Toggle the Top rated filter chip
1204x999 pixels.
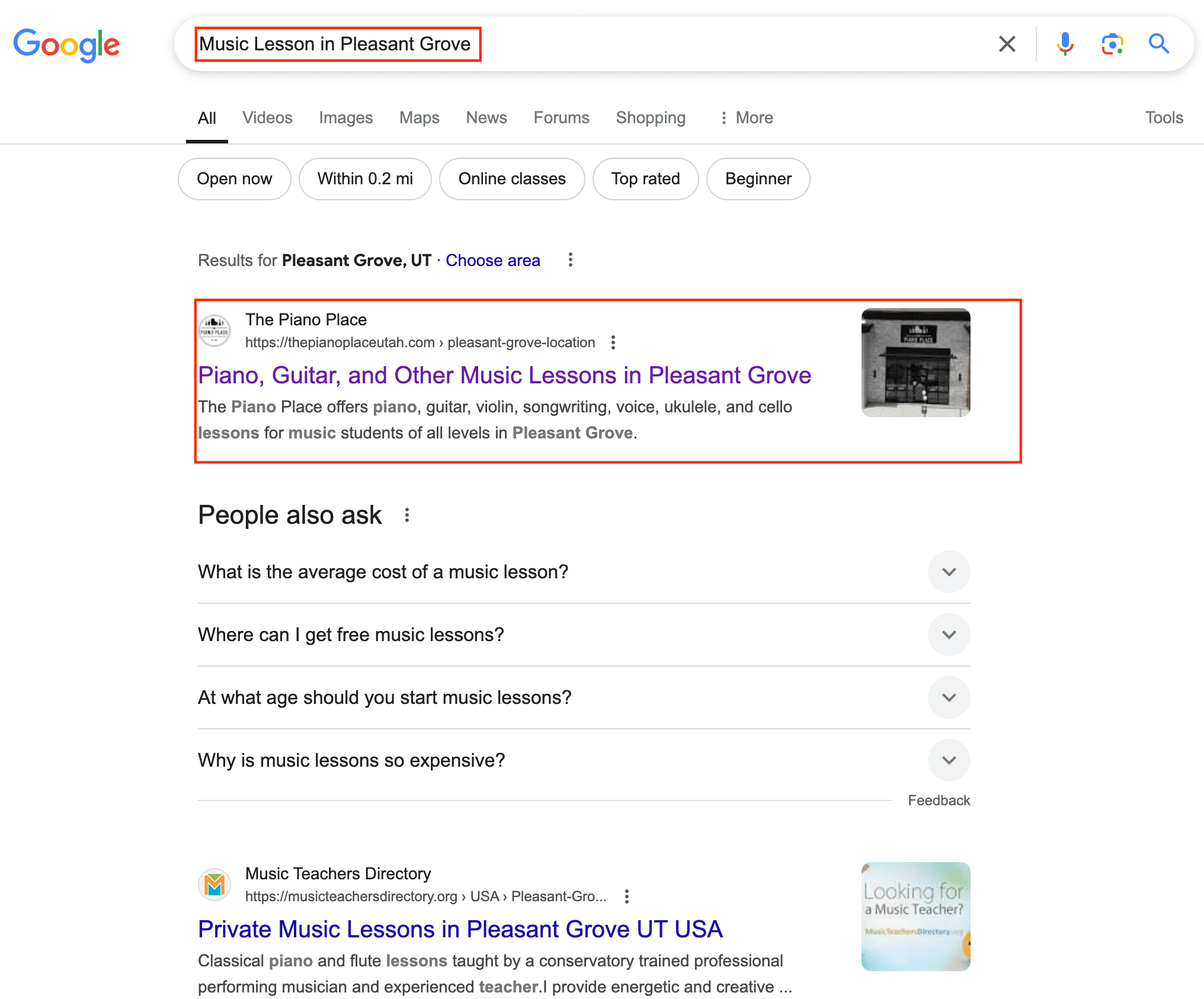click(x=645, y=179)
